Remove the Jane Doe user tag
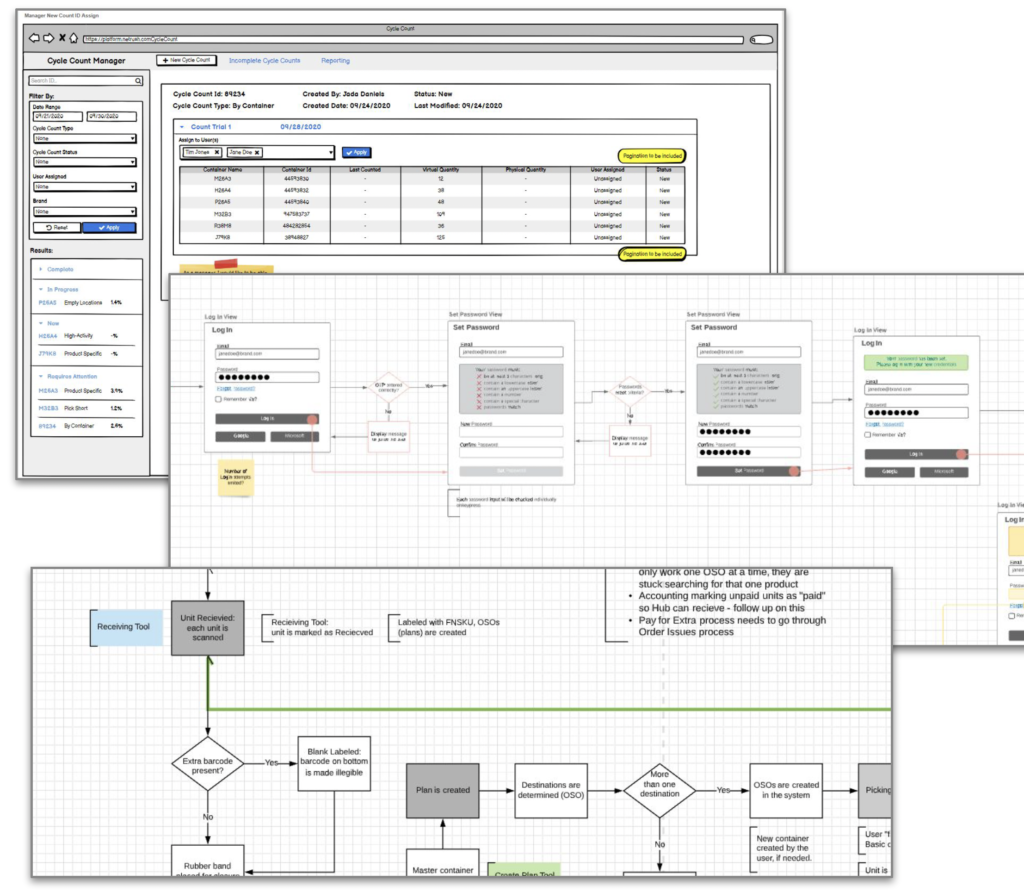This screenshot has width=1024, height=892. pos(257,152)
